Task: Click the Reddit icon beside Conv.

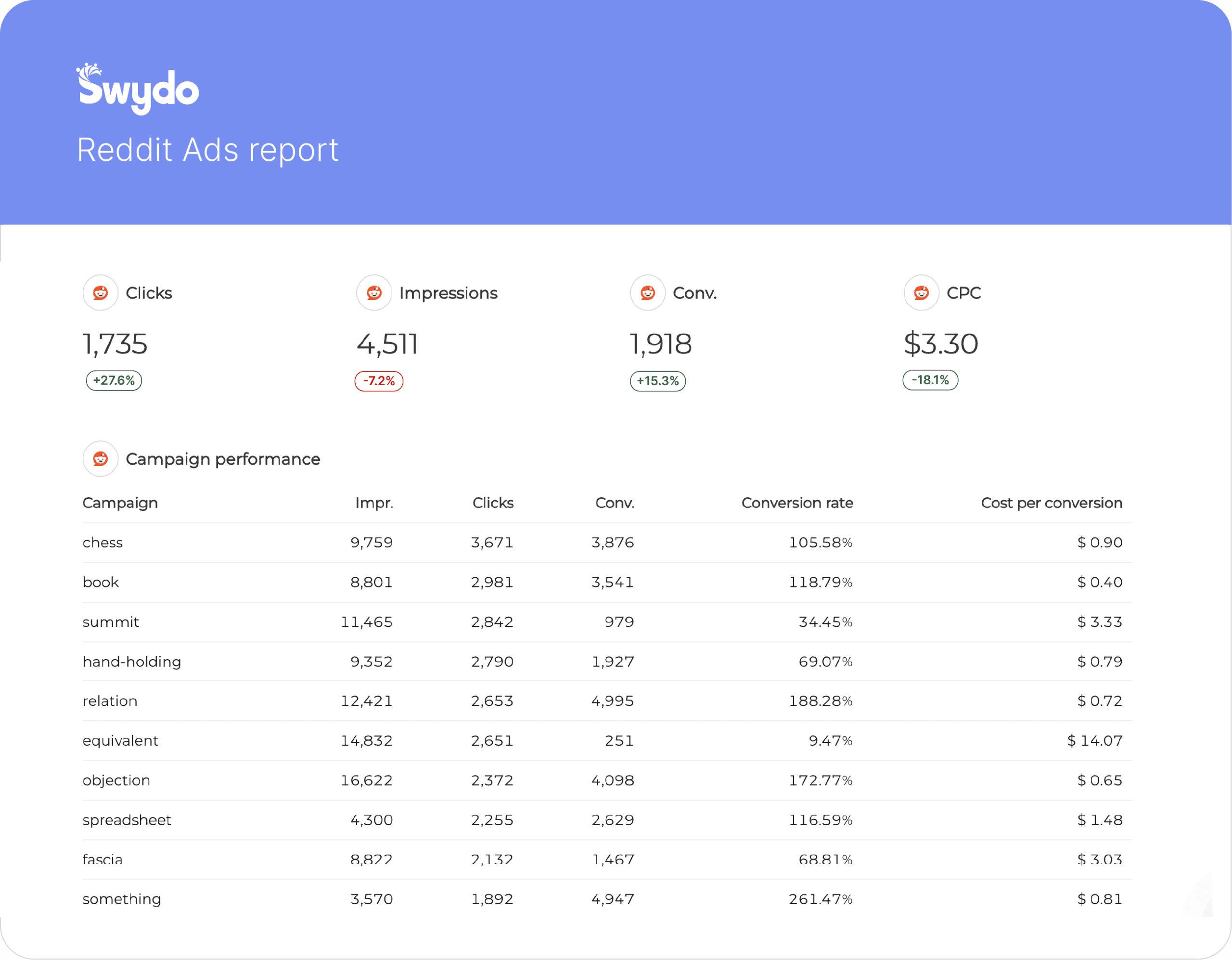Action: (648, 293)
